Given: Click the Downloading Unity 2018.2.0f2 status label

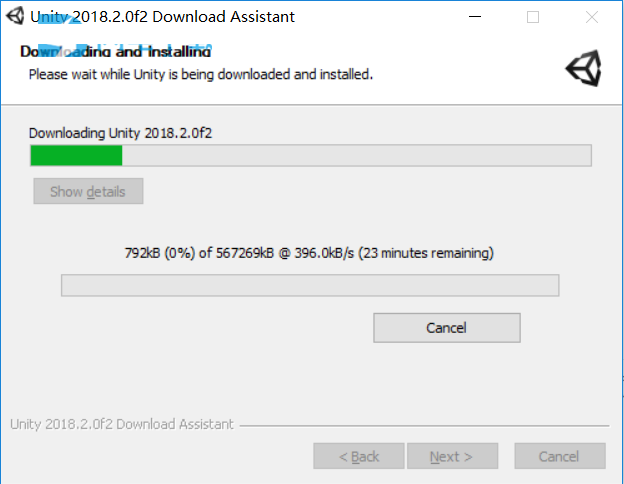Looking at the screenshot, I should point(120,133).
